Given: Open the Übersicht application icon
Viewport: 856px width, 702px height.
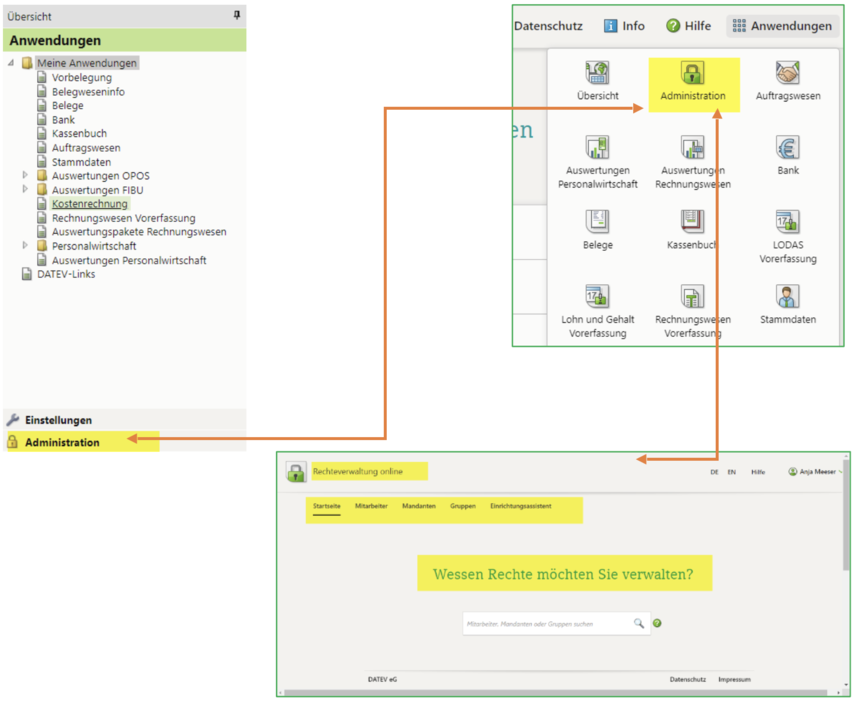Looking at the screenshot, I should point(597,73).
